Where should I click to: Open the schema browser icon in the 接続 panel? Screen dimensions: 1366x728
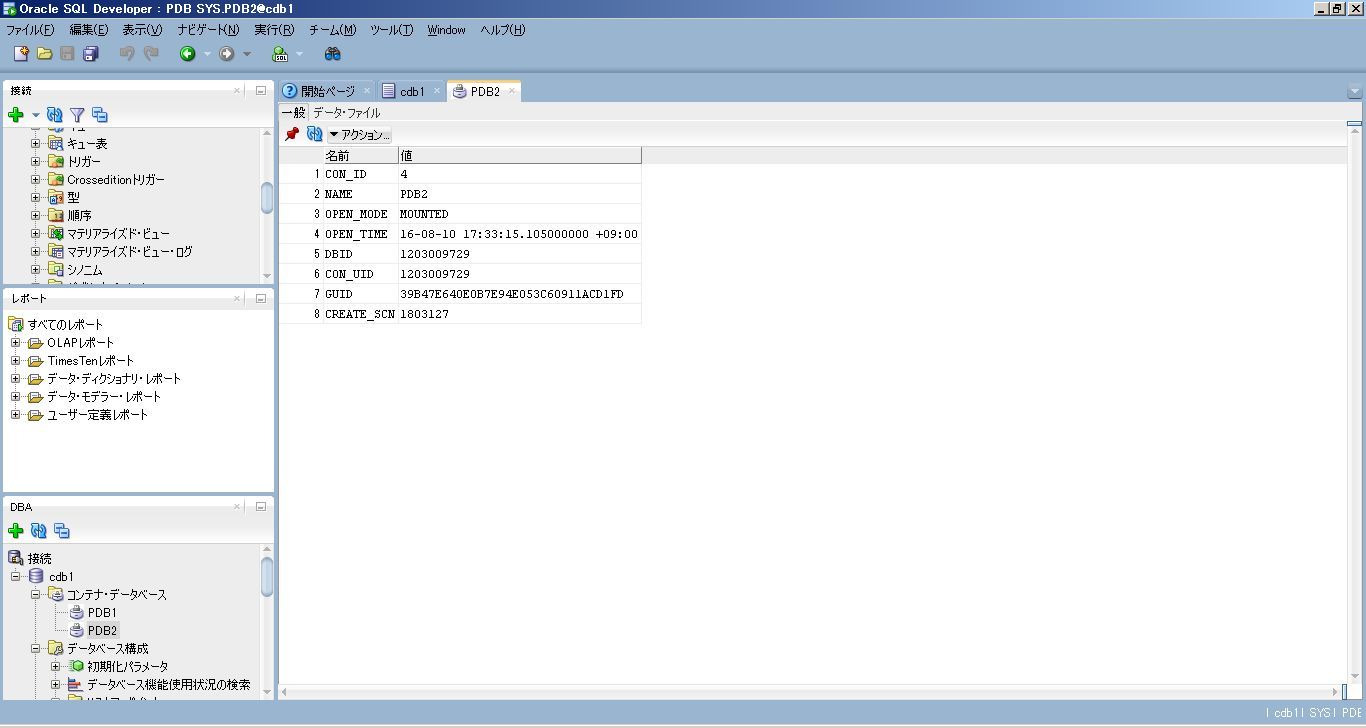[x=99, y=115]
